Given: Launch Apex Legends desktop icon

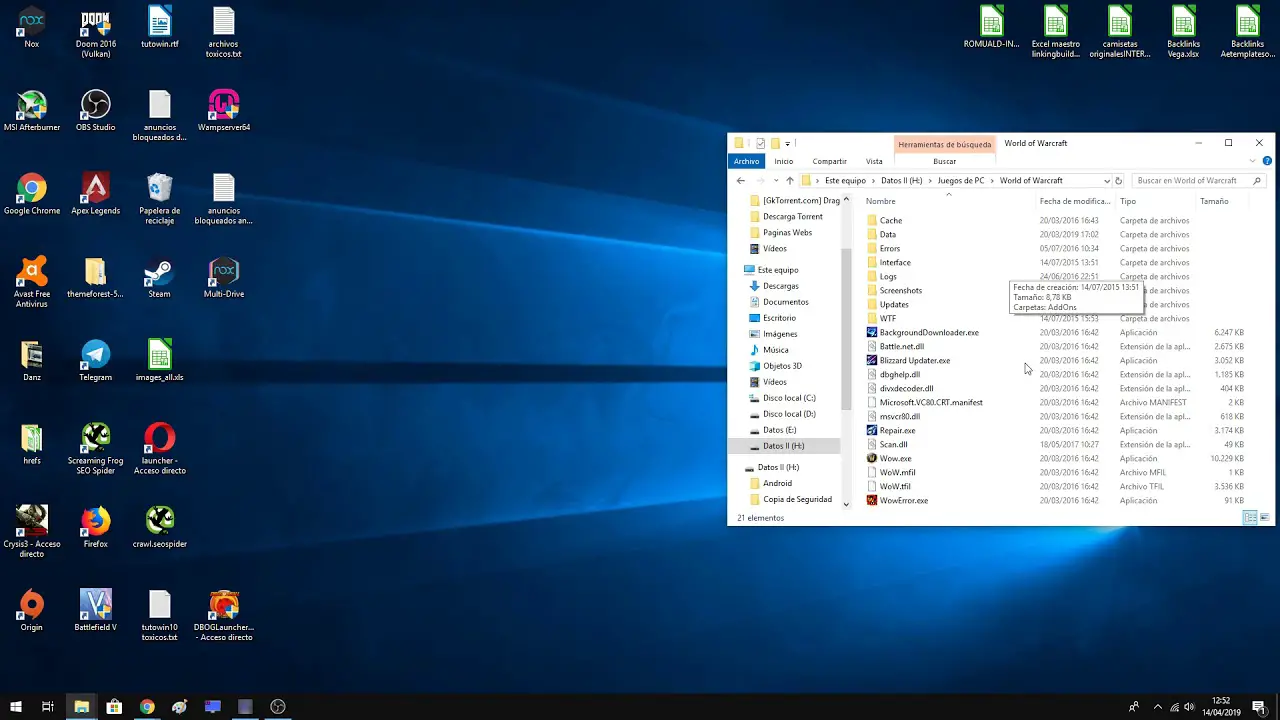Looking at the screenshot, I should (95, 195).
